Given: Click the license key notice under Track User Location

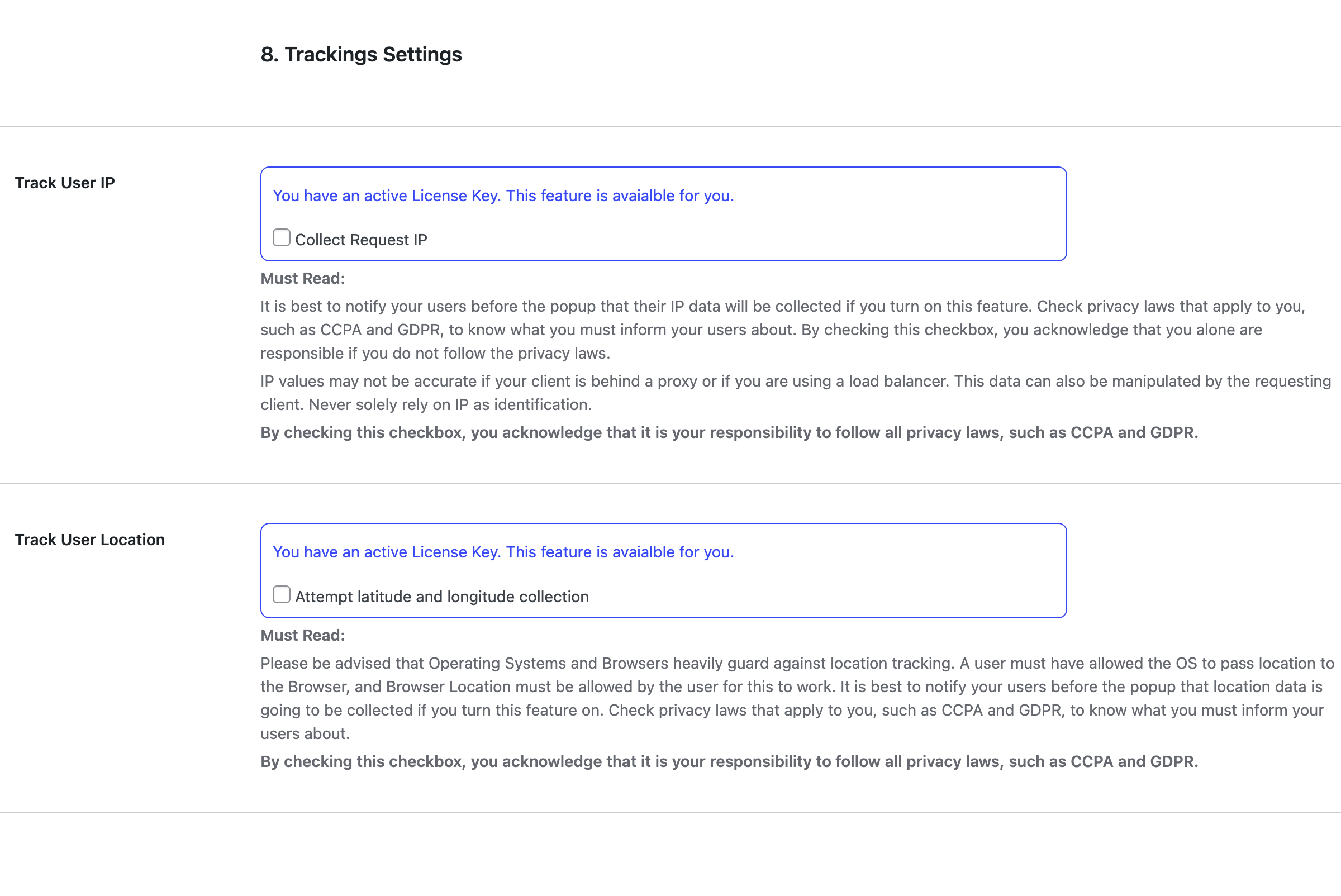Looking at the screenshot, I should click(x=503, y=552).
